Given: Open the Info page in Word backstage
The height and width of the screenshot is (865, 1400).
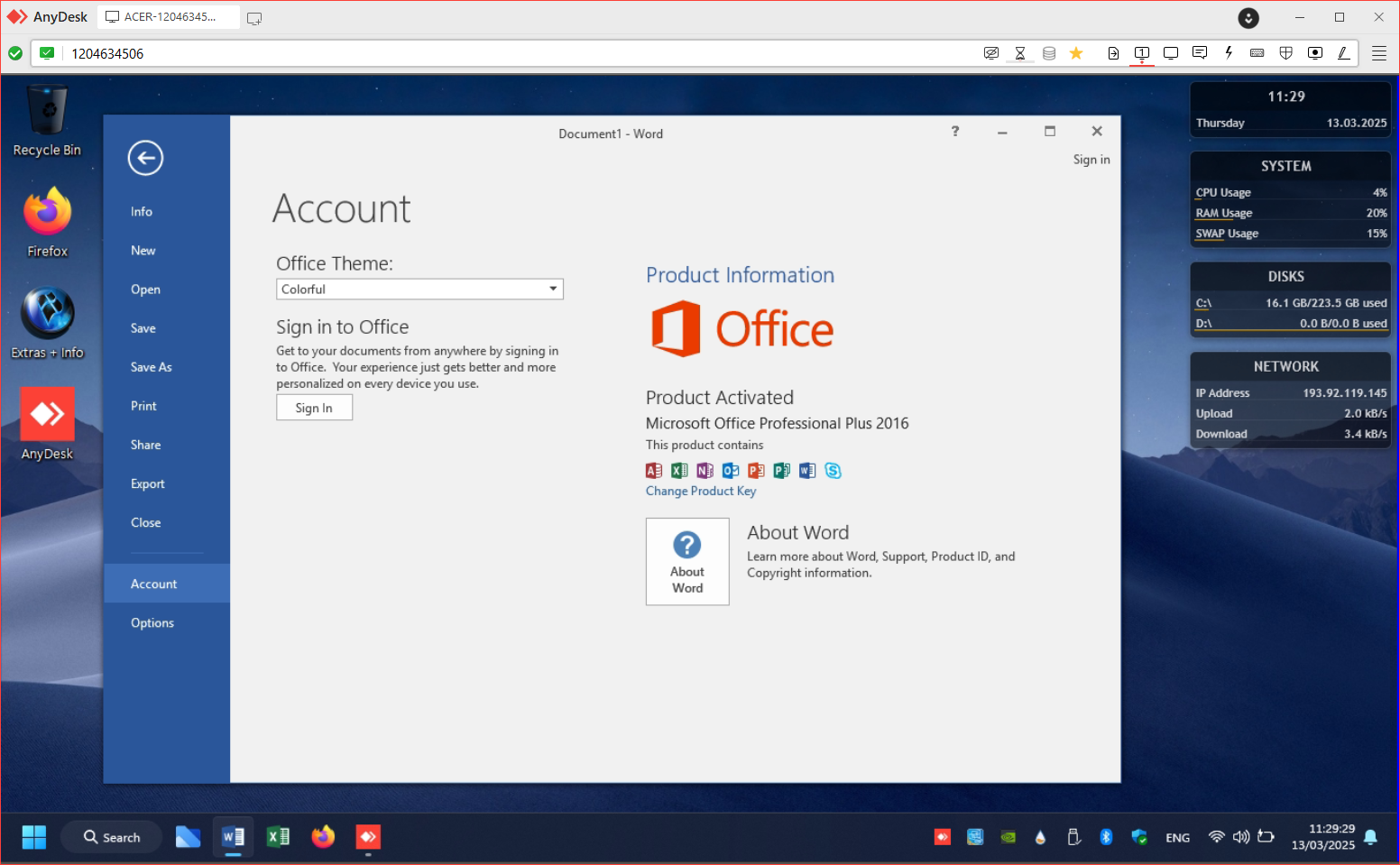Looking at the screenshot, I should (x=142, y=211).
